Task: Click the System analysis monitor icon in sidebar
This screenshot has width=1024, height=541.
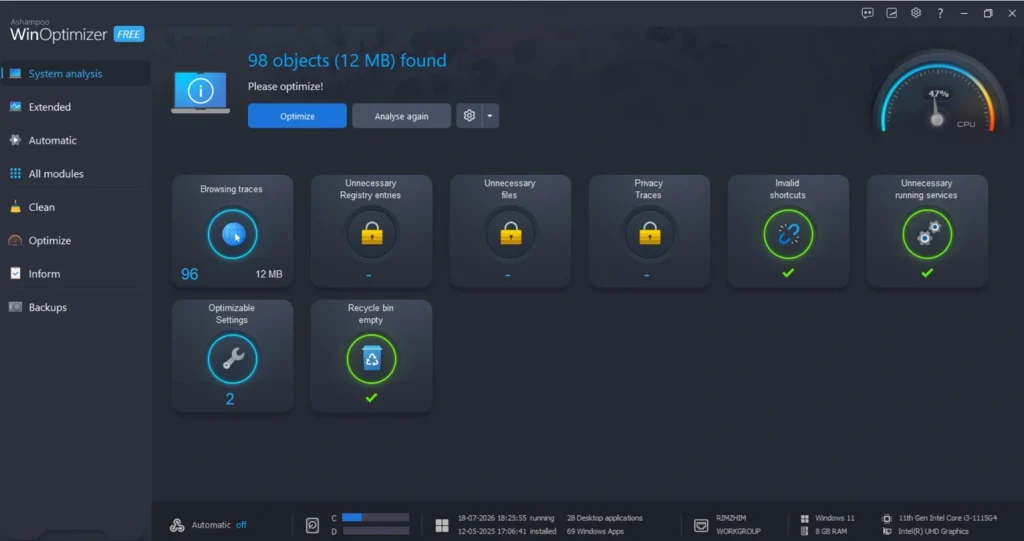Action: (x=15, y=74)
